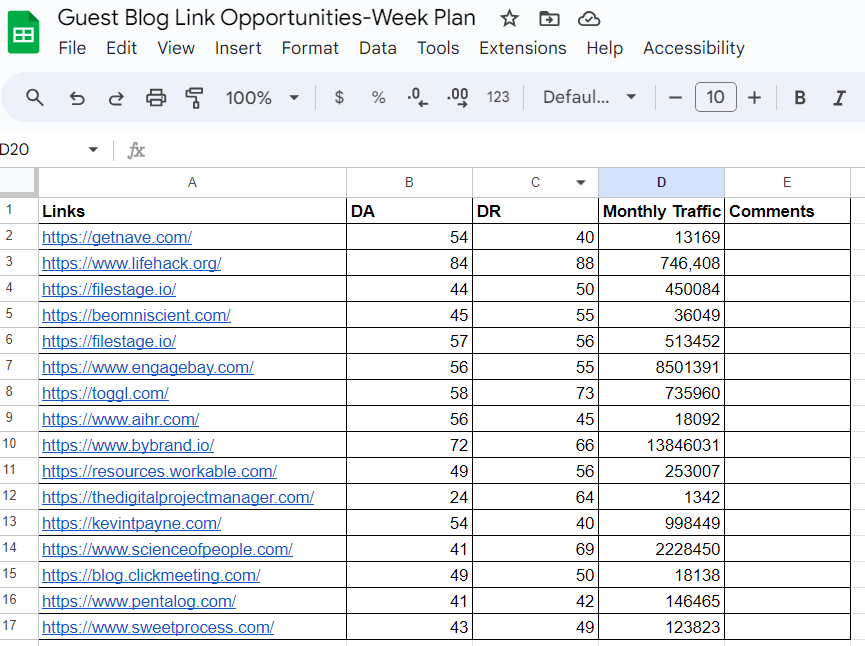Expand the name box dropdown arrow
This screenshot has width=865, height=646.
tap(93, 150)
